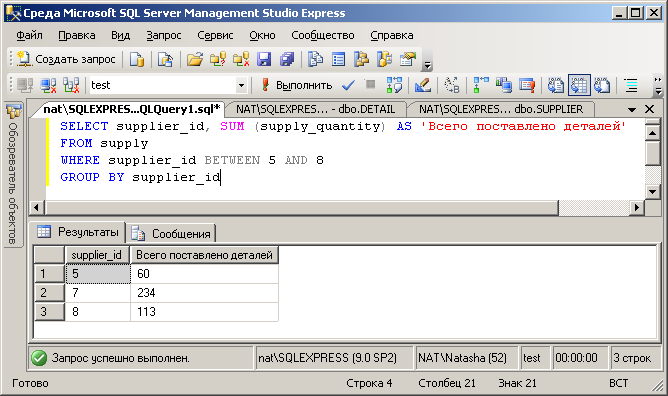Open the Summary page icon

pos(338,59)
